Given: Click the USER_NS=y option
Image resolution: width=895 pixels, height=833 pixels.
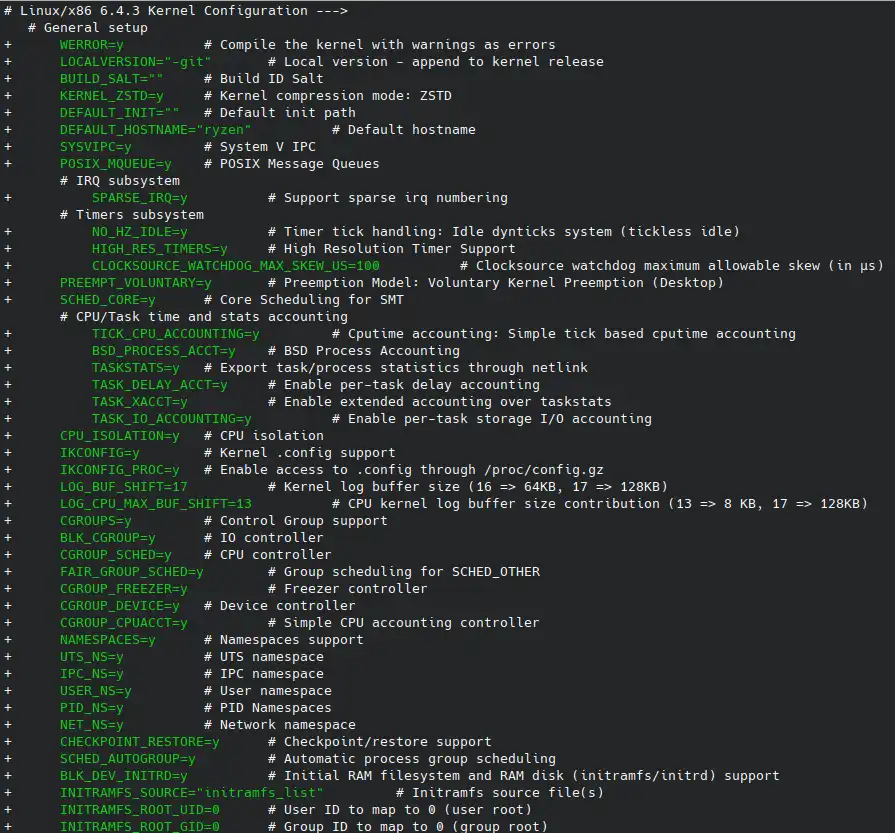Looking at the screenshot, I should coord(95,691).
